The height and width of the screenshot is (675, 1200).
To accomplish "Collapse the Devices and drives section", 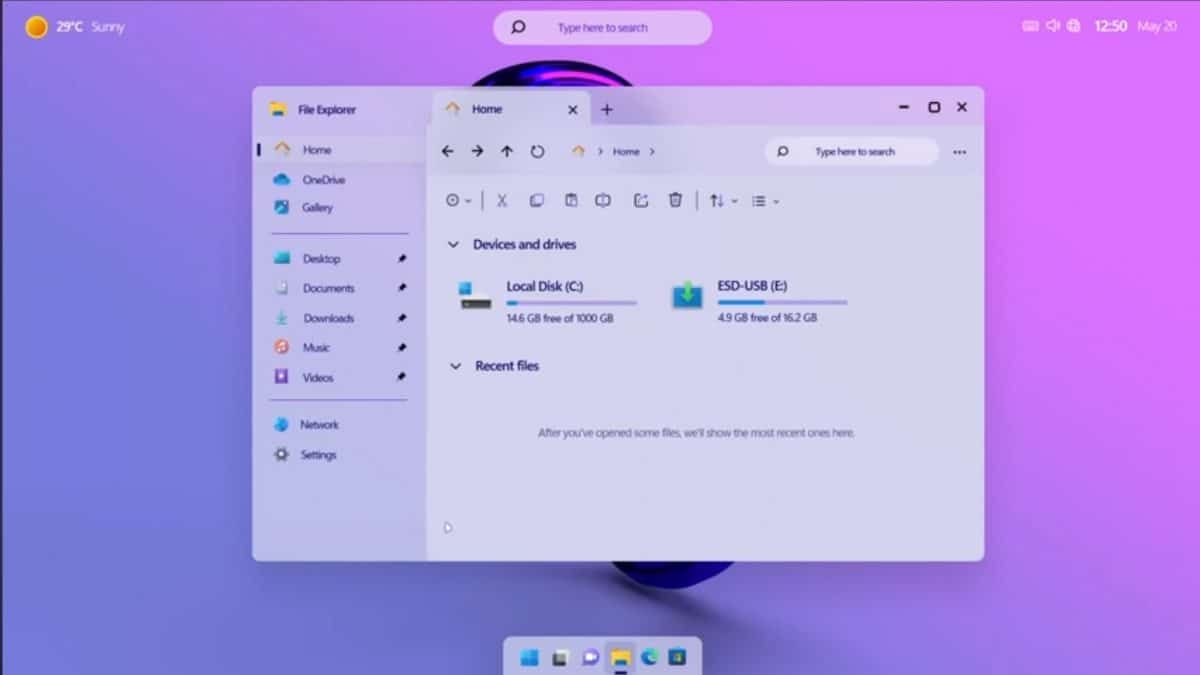I will [x=453, y=245].
